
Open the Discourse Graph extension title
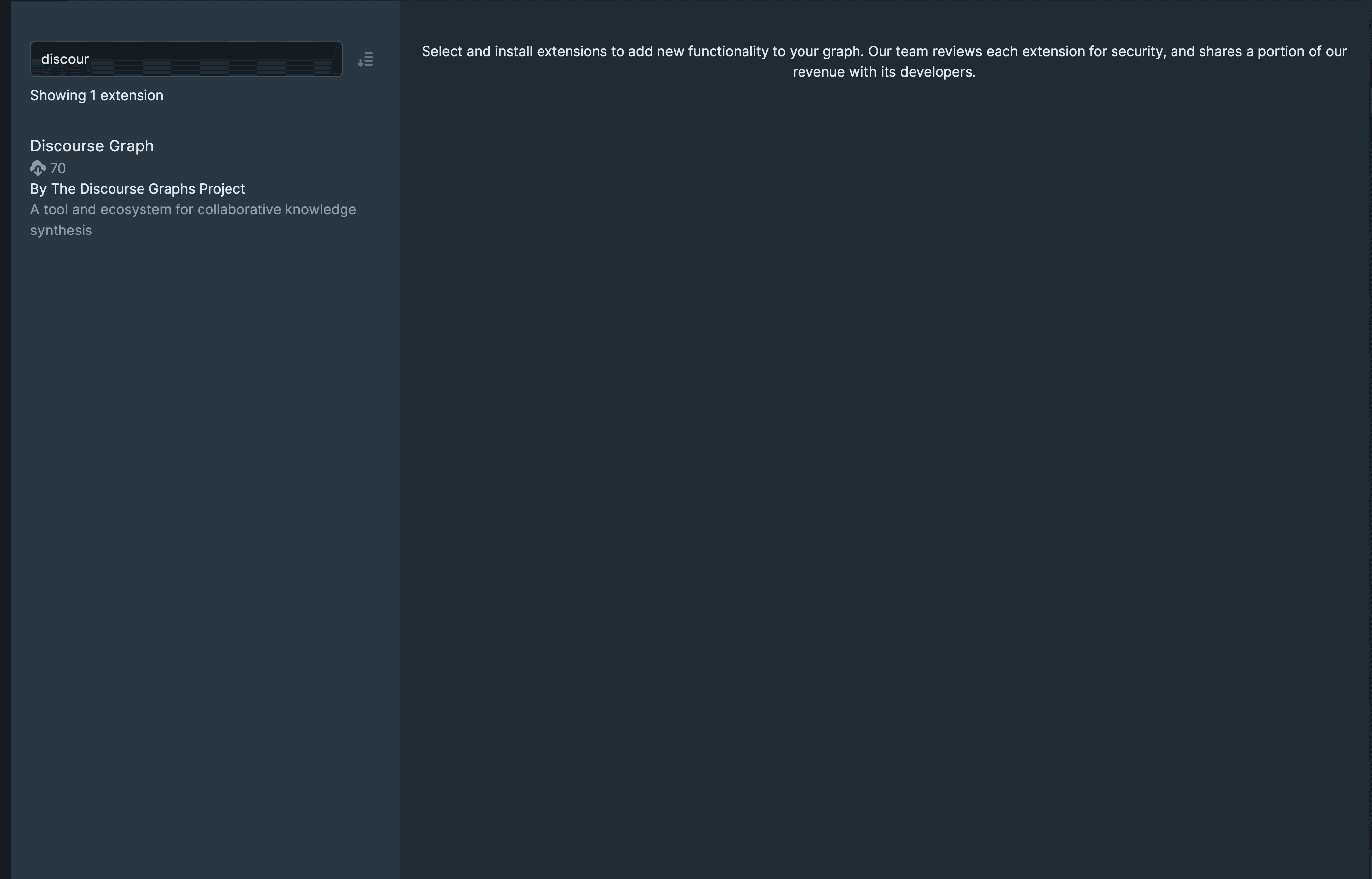pos(92,146)
